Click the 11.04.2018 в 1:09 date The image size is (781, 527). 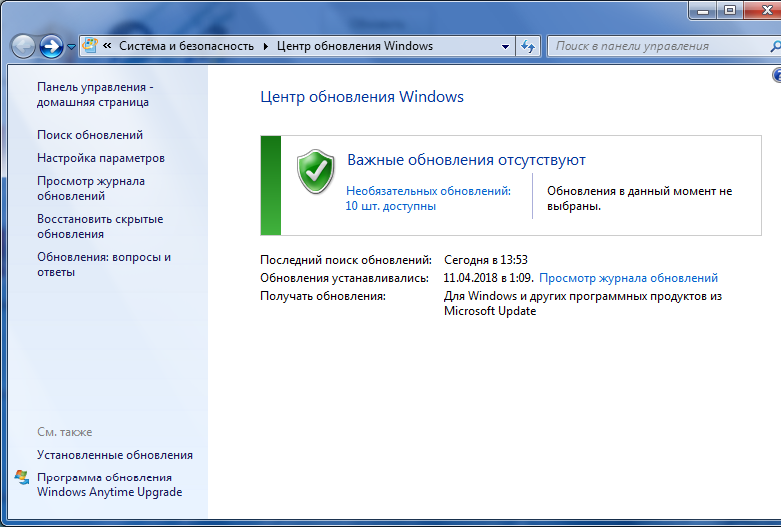pyautogui.click(x=488, y=278)
